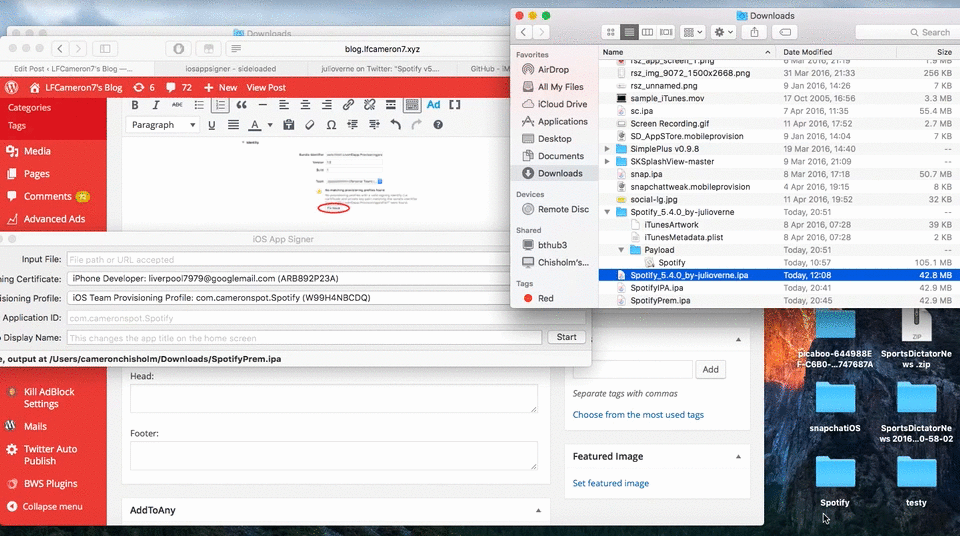Collapse the AddToAny meta box
This screenshot has width=960, height=536.
pos(538,510)
